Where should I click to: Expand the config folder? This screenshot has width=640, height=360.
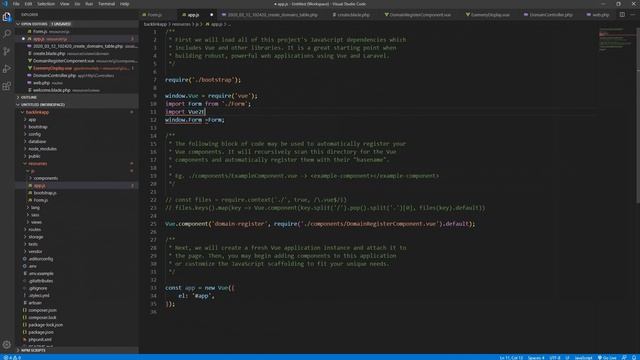[x=77, y=134]
